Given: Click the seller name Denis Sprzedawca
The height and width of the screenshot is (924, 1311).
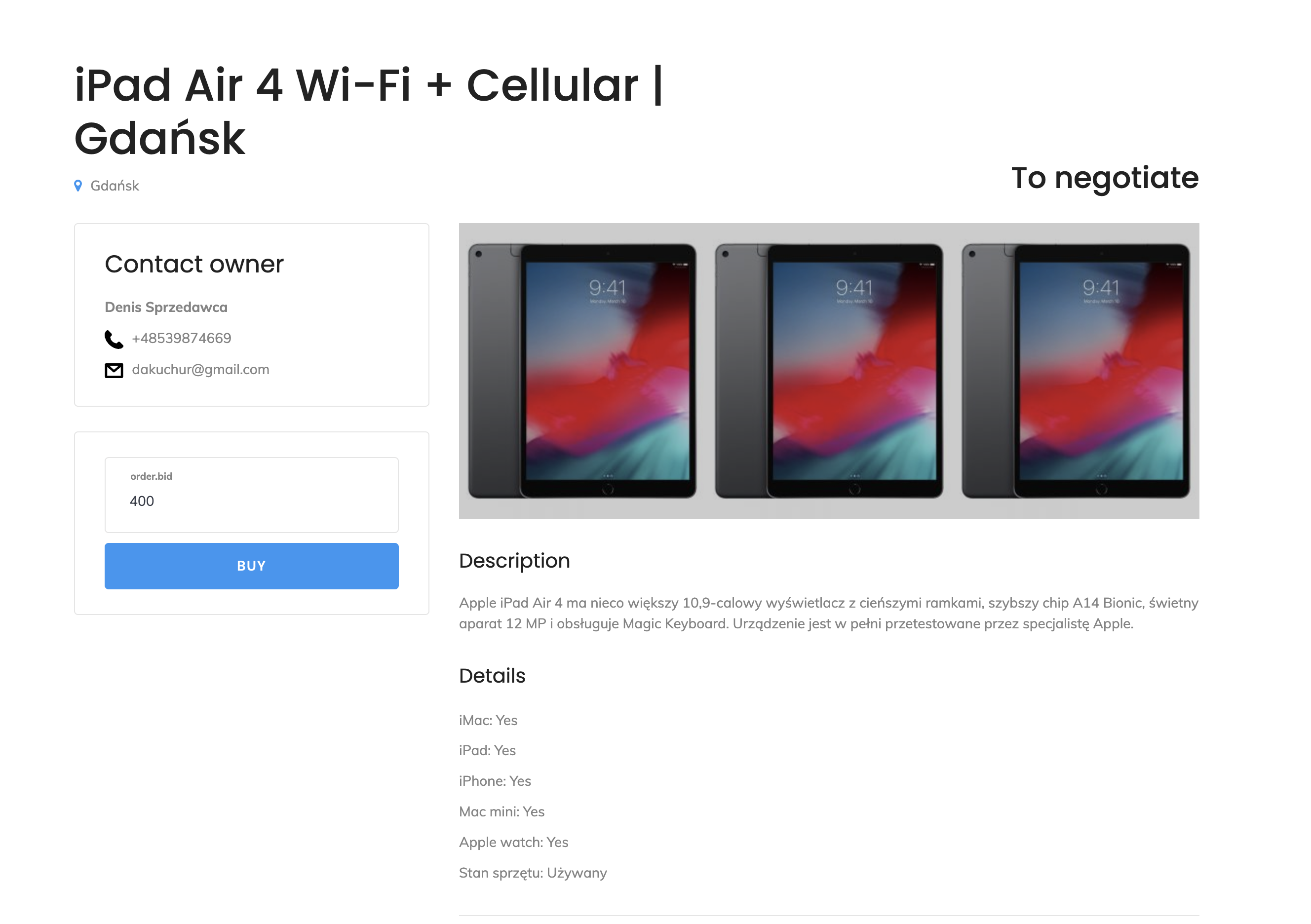Looking at the screenshot, I should pos(166,307).
